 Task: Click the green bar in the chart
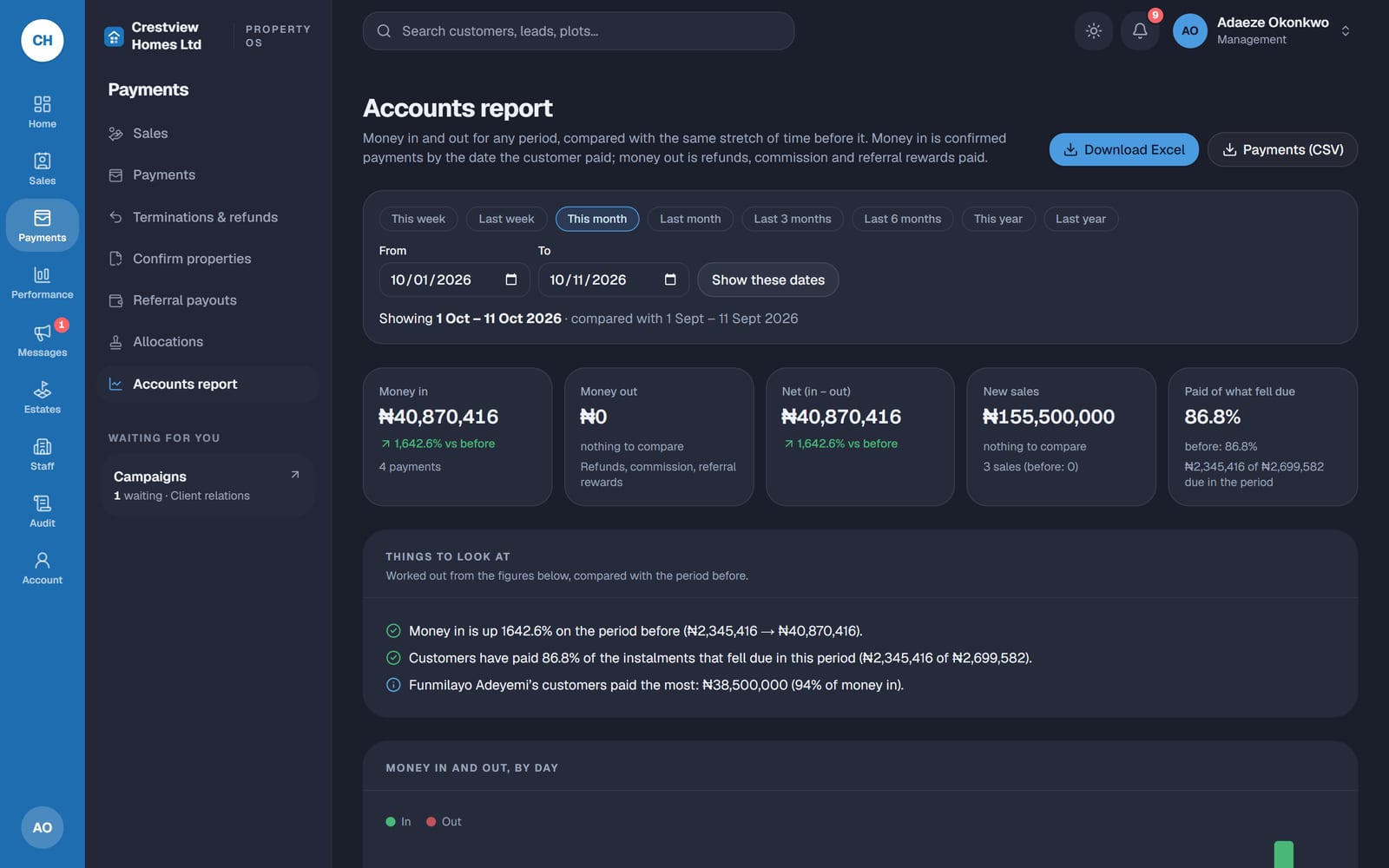pyautogui.click(x=1283, y=854)
